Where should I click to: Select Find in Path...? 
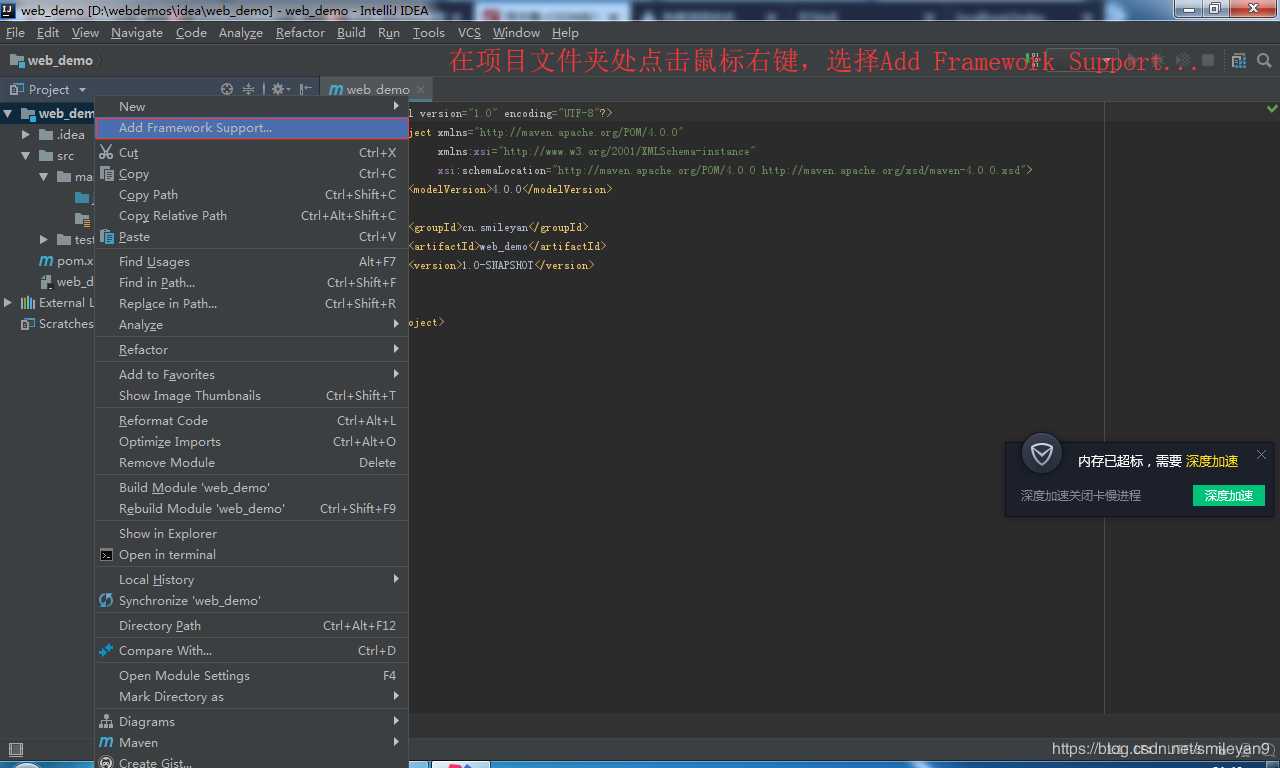251,282
